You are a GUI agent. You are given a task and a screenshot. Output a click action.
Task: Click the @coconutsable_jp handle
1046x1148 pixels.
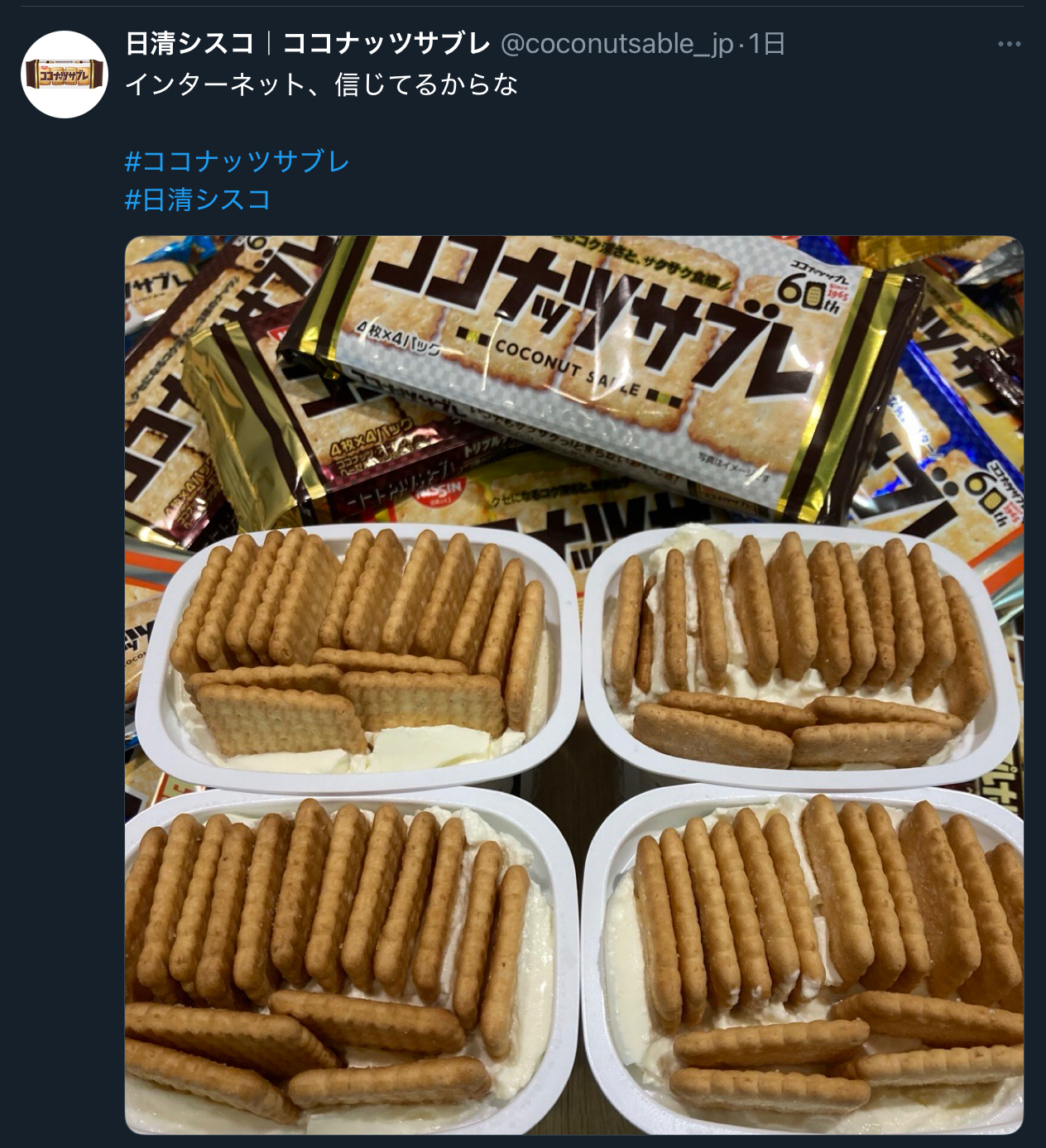617,43
